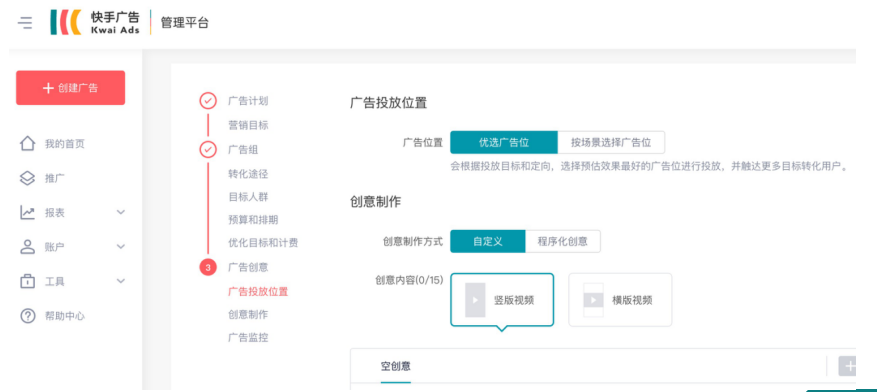Choose 横版视频 creative content card
This screenshot has height=392, width=877.
pyautogui.click(x=620, y=300)
